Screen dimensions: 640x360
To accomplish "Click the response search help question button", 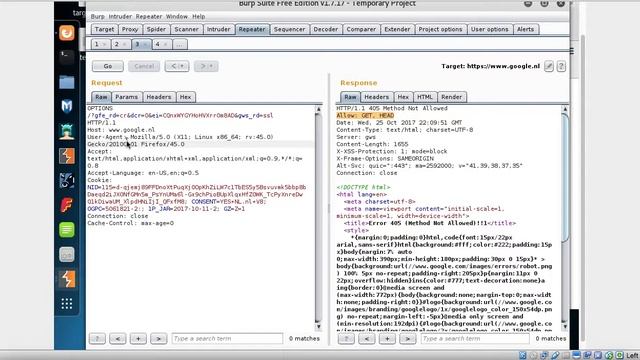I will coord(346,338).
